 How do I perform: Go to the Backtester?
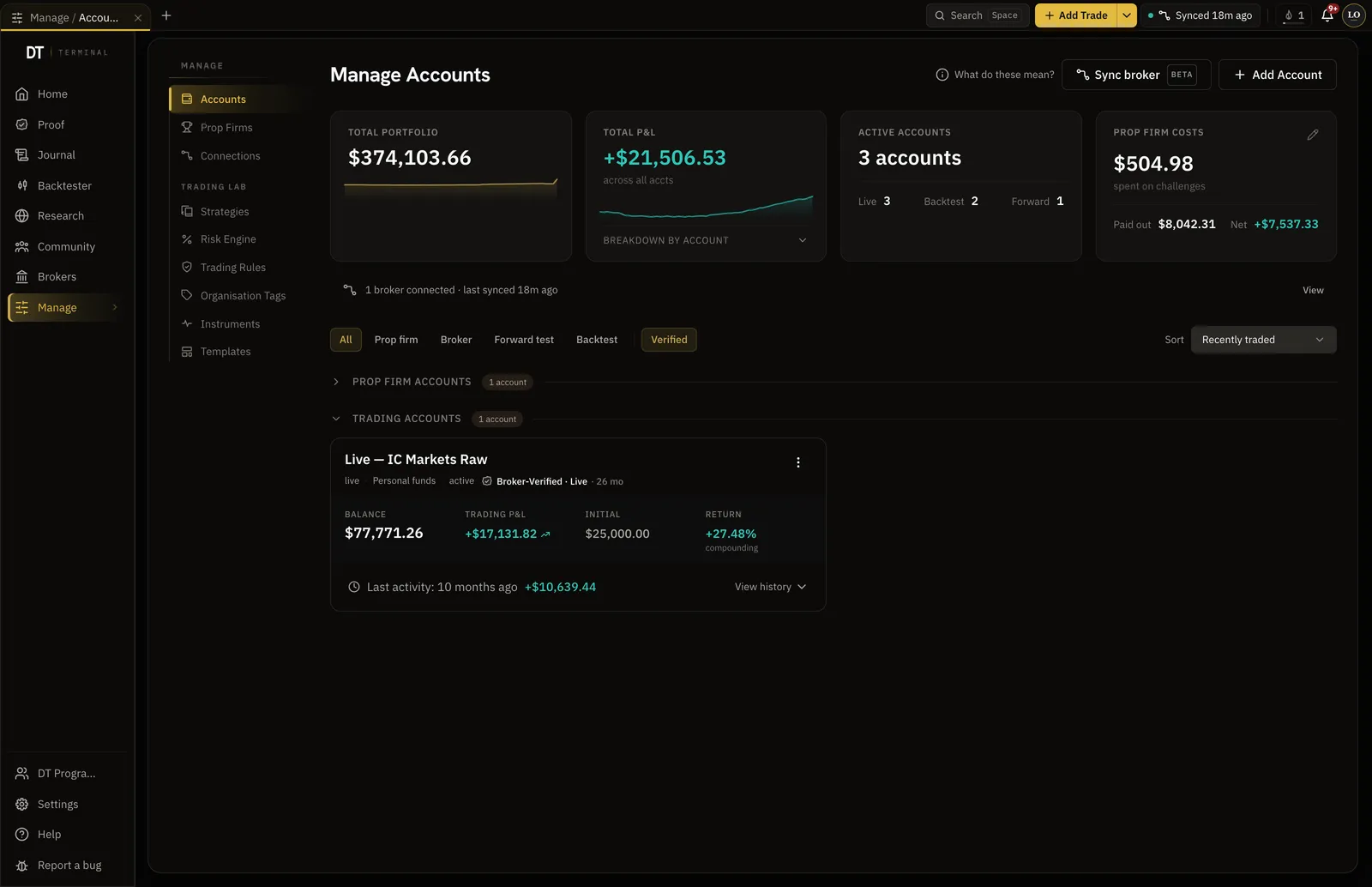(64, 185)
